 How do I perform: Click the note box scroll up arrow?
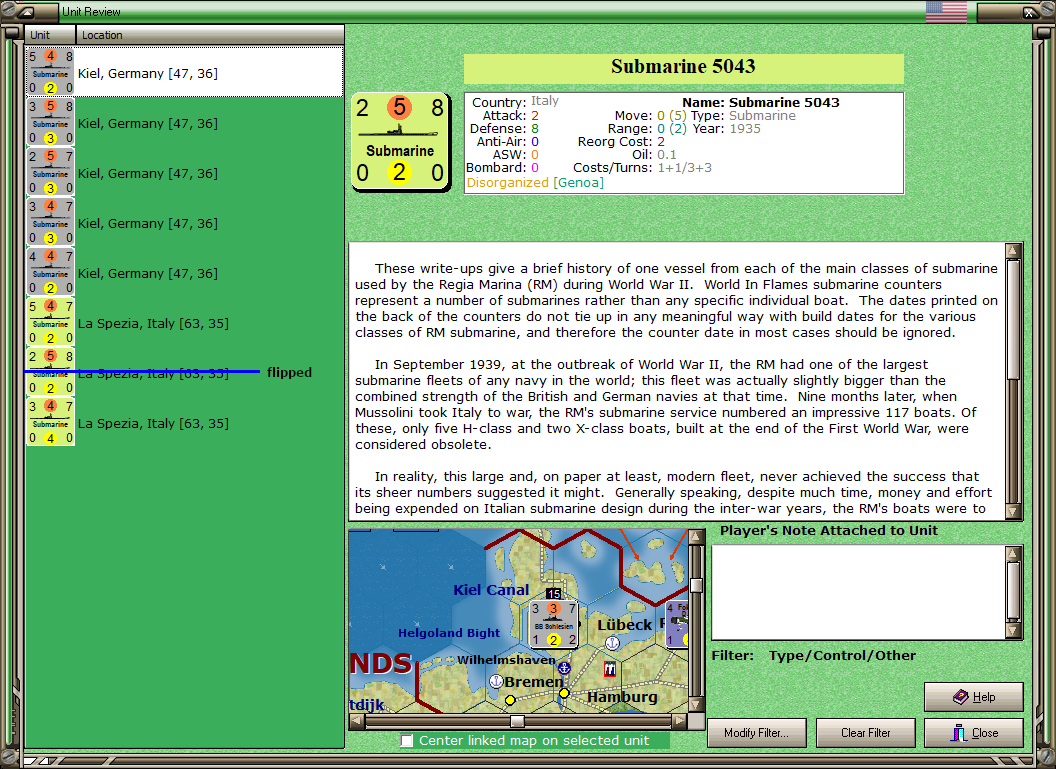(1013, 554)
